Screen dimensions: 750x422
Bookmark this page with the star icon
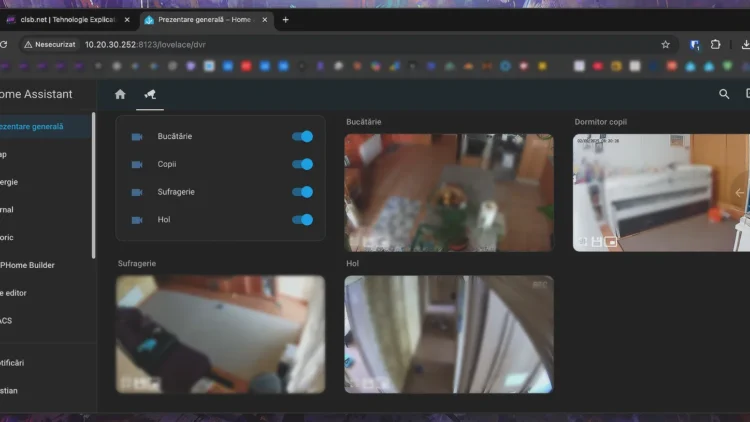click(665, 44)
